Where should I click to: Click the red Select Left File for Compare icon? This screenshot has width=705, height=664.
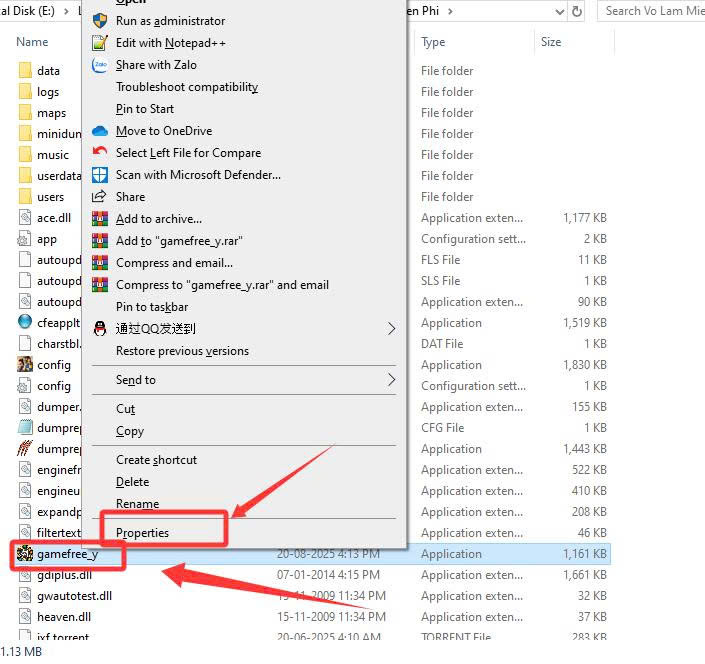pos(99,153)
